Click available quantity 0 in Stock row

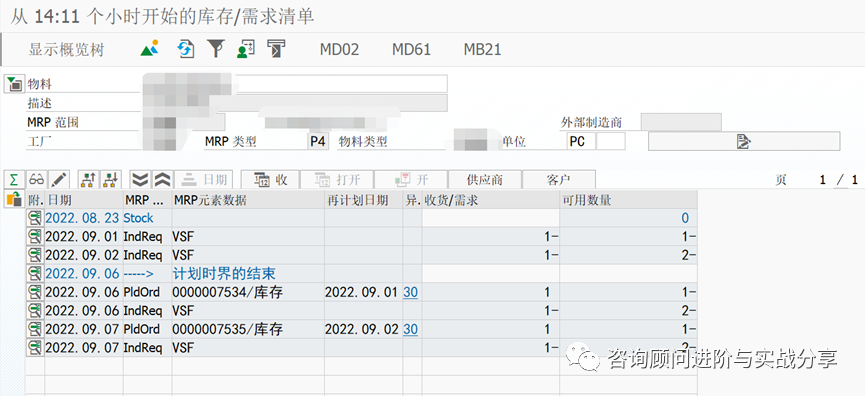(628, 218)
